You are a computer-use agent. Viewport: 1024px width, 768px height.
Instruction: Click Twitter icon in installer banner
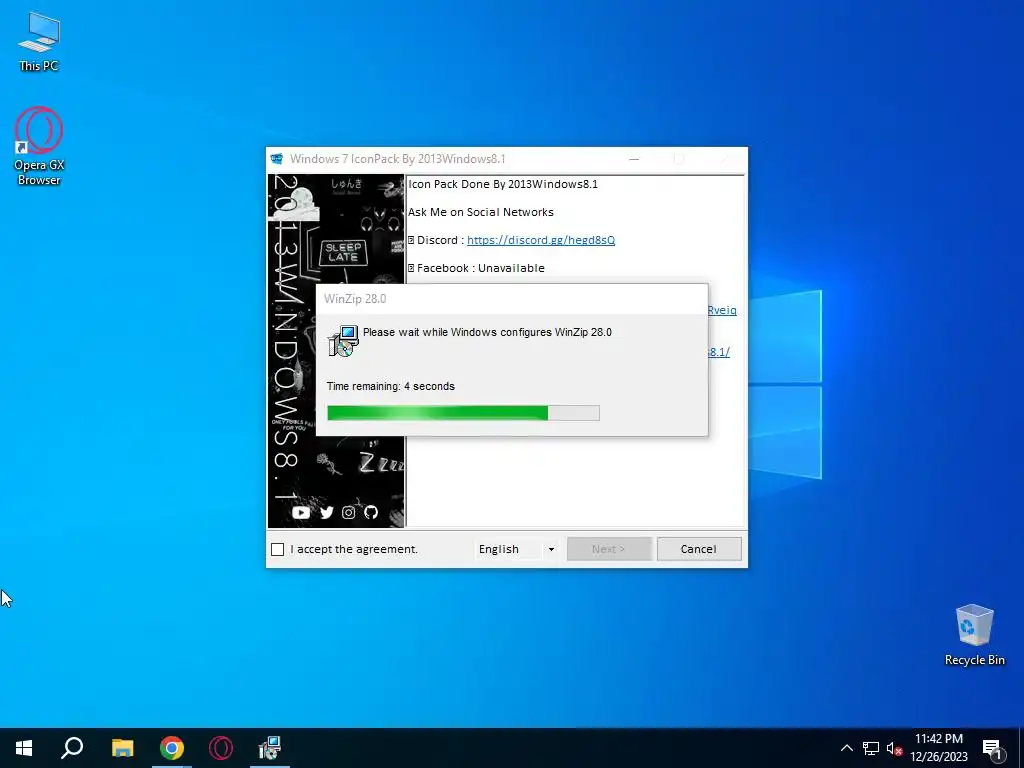tap(327, 513)
